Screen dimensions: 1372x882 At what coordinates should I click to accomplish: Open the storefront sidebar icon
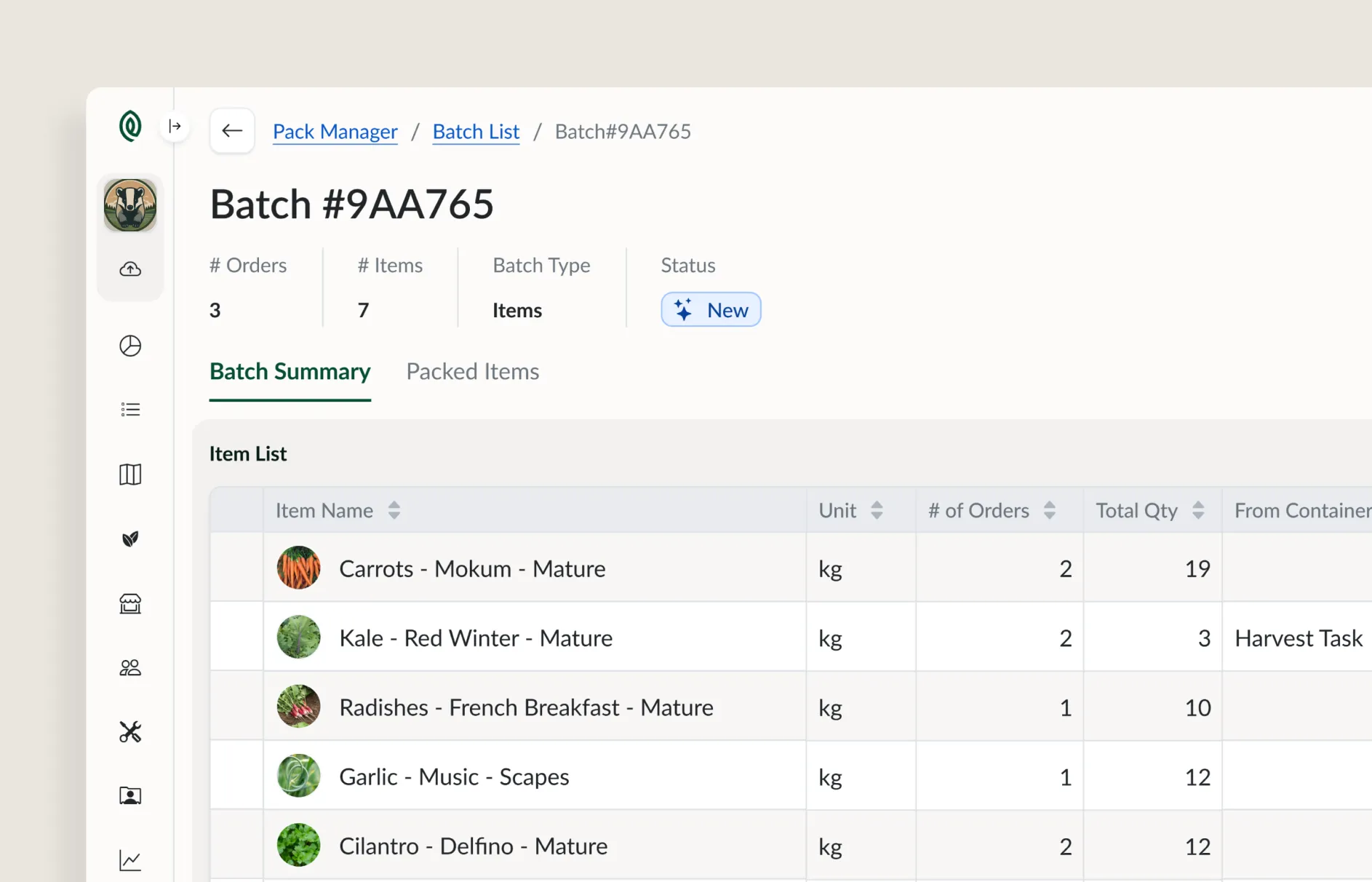[x=130, y=603]
